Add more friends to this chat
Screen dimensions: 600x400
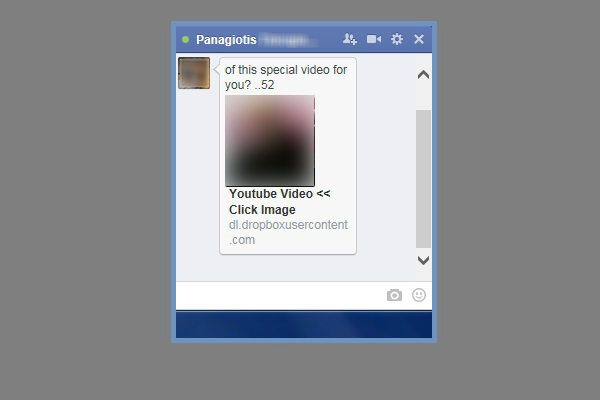[350, 39]
